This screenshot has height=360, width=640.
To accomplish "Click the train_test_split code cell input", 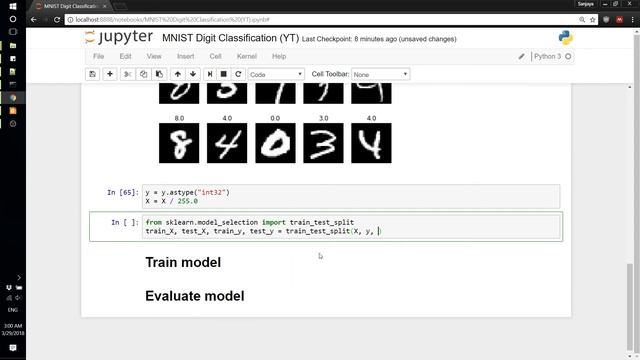I will 351,227.
